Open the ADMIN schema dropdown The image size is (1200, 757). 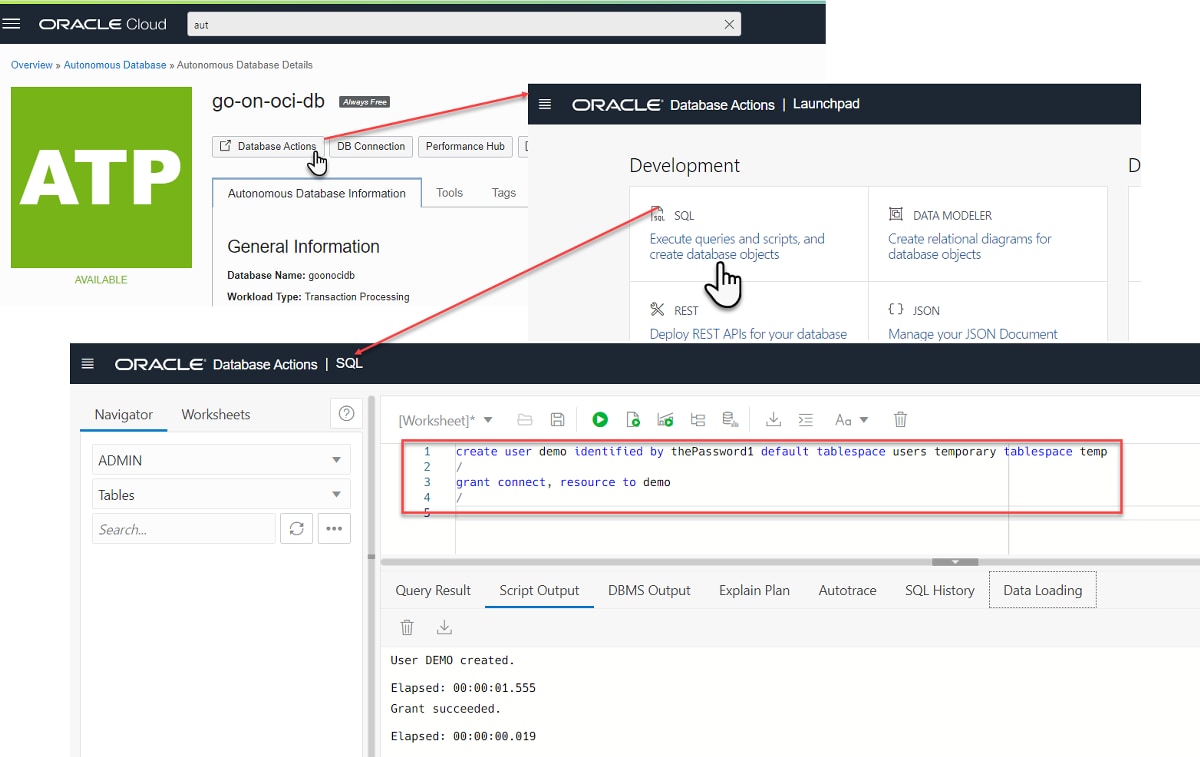(x=220, y=460)
